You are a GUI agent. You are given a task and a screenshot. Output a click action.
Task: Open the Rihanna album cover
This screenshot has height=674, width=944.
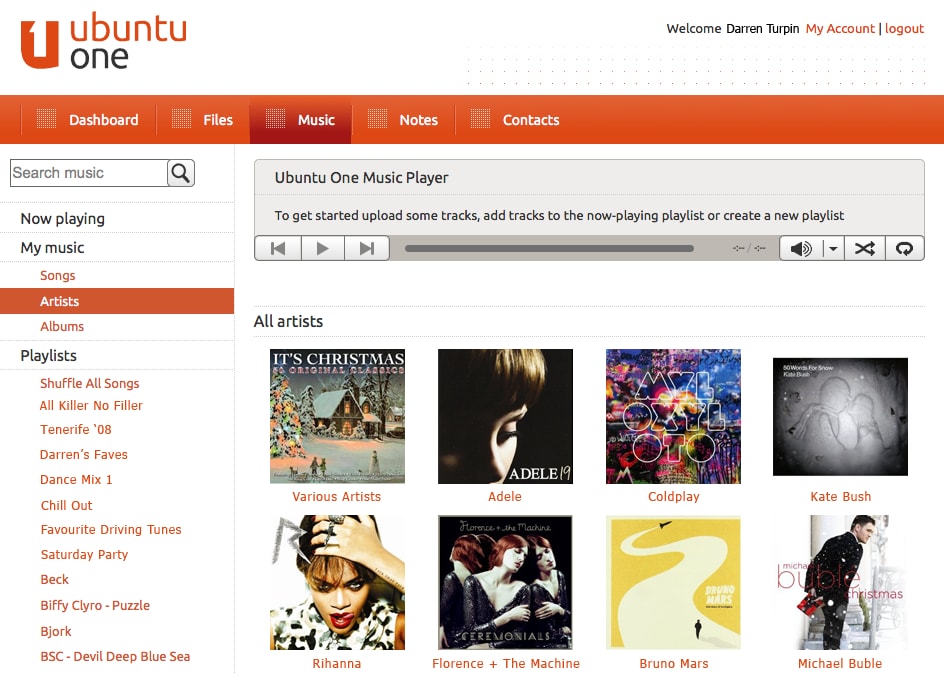(337, 583)
